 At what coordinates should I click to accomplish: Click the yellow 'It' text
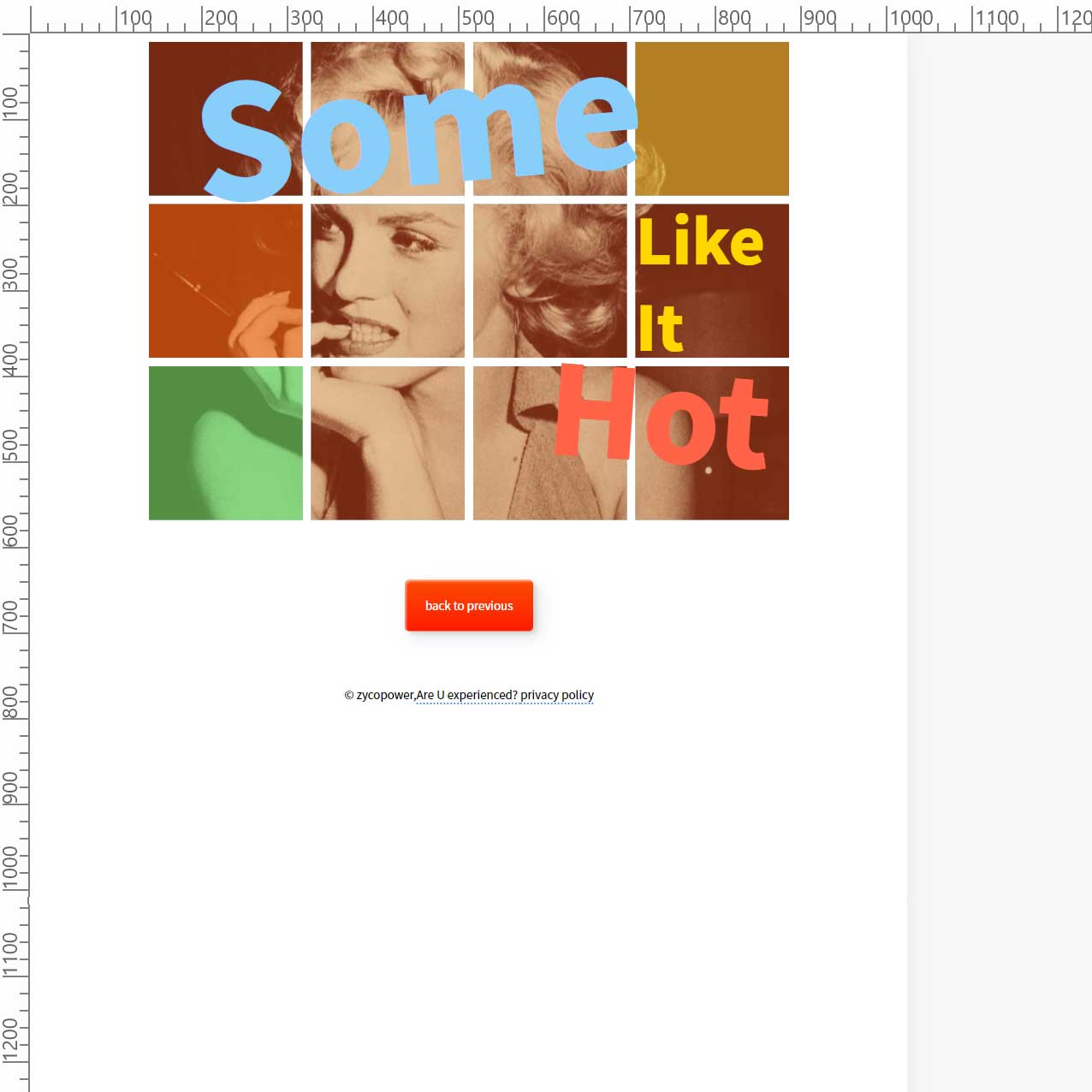point(661,328)
